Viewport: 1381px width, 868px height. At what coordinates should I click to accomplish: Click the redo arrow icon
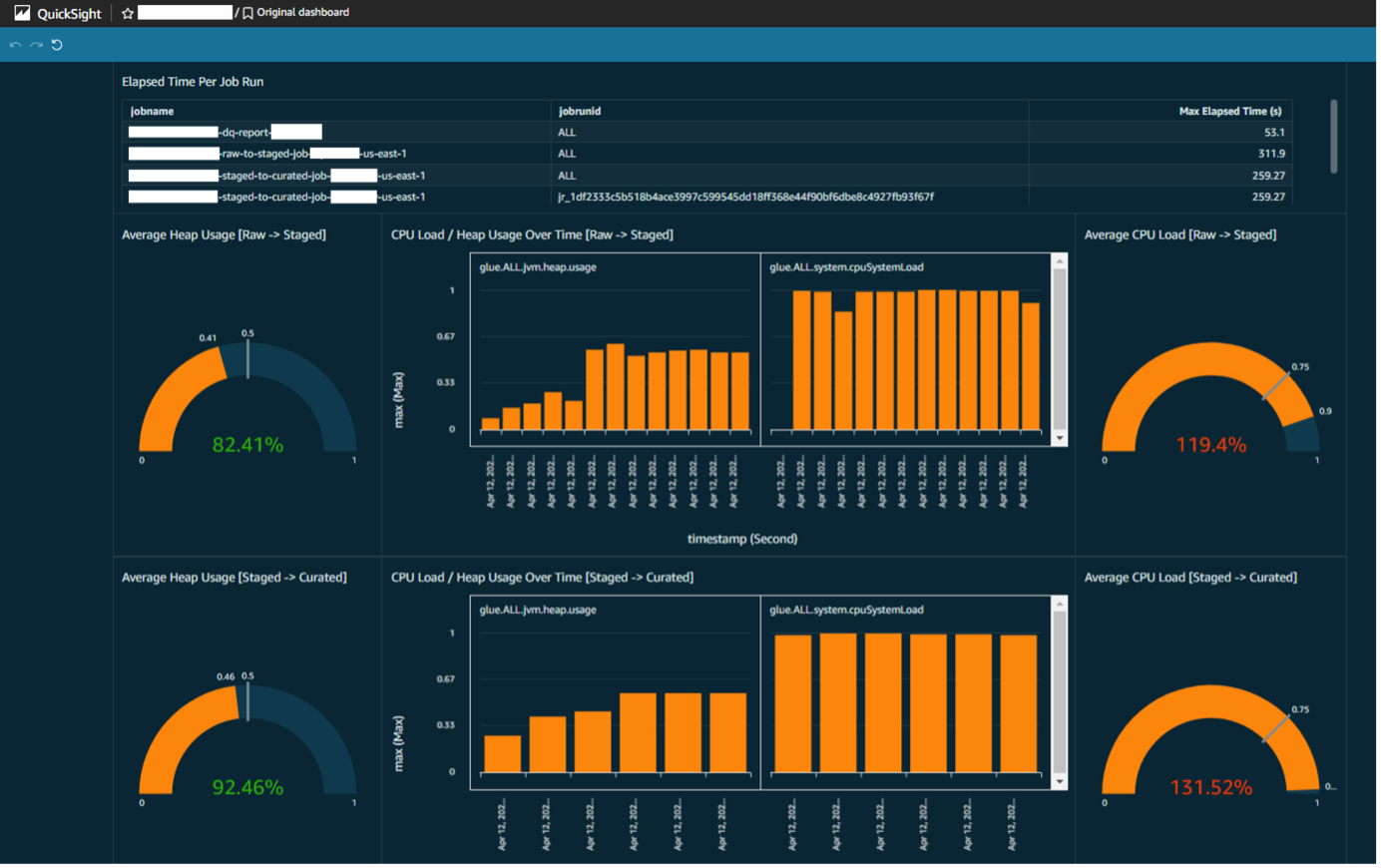[x=36, y=45]
